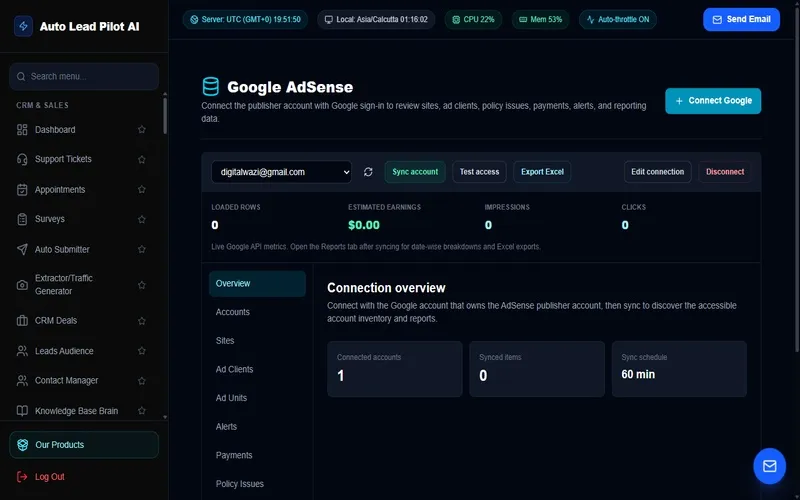Click the $0.00 estimated earnings value
The width and height of the screenshot is (800, 500).
364,225
